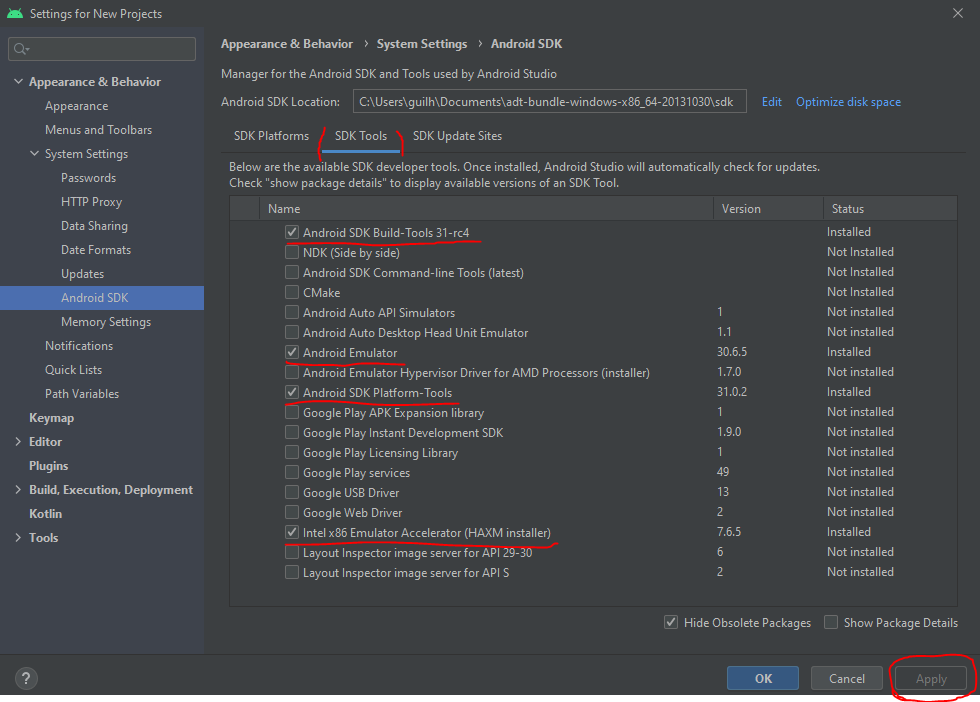This screenshot has width=980, height=702.
Task: Uncheck Android SDK Build-Tools 31-rc4
Action: (292, 233)
